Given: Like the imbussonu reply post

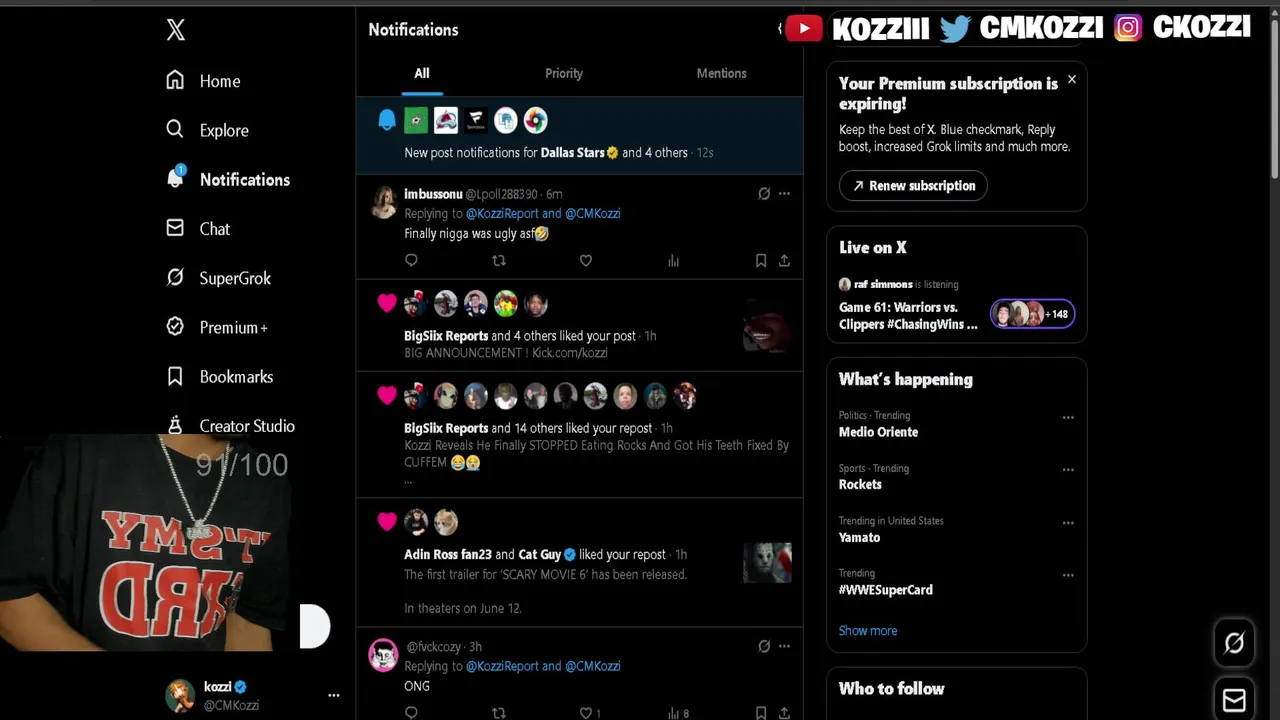Looking at the screenshot, I should [586, 260].
